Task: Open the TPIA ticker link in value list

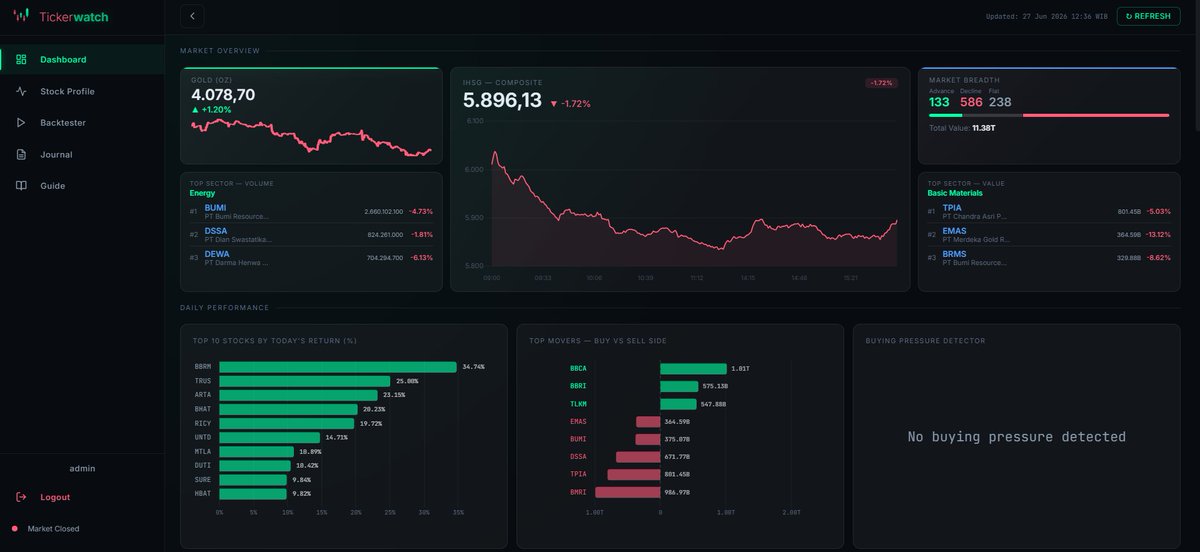Action: coord(952,208)
